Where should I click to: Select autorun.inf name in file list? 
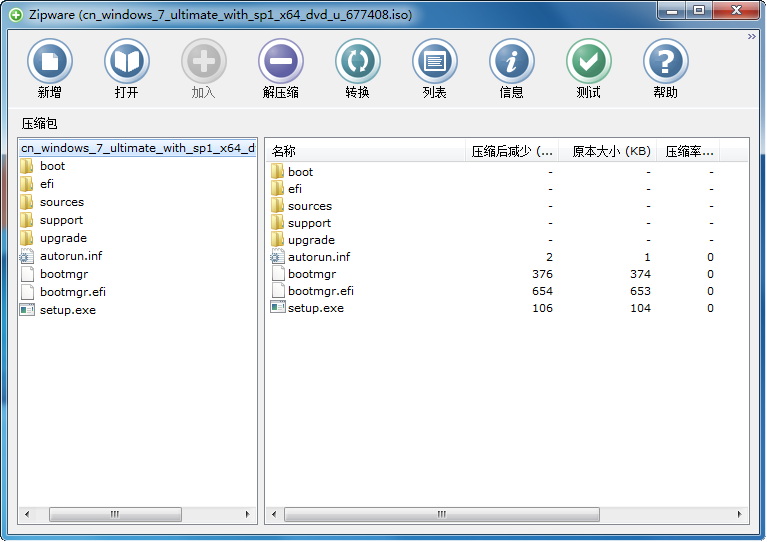click(319, 257)
